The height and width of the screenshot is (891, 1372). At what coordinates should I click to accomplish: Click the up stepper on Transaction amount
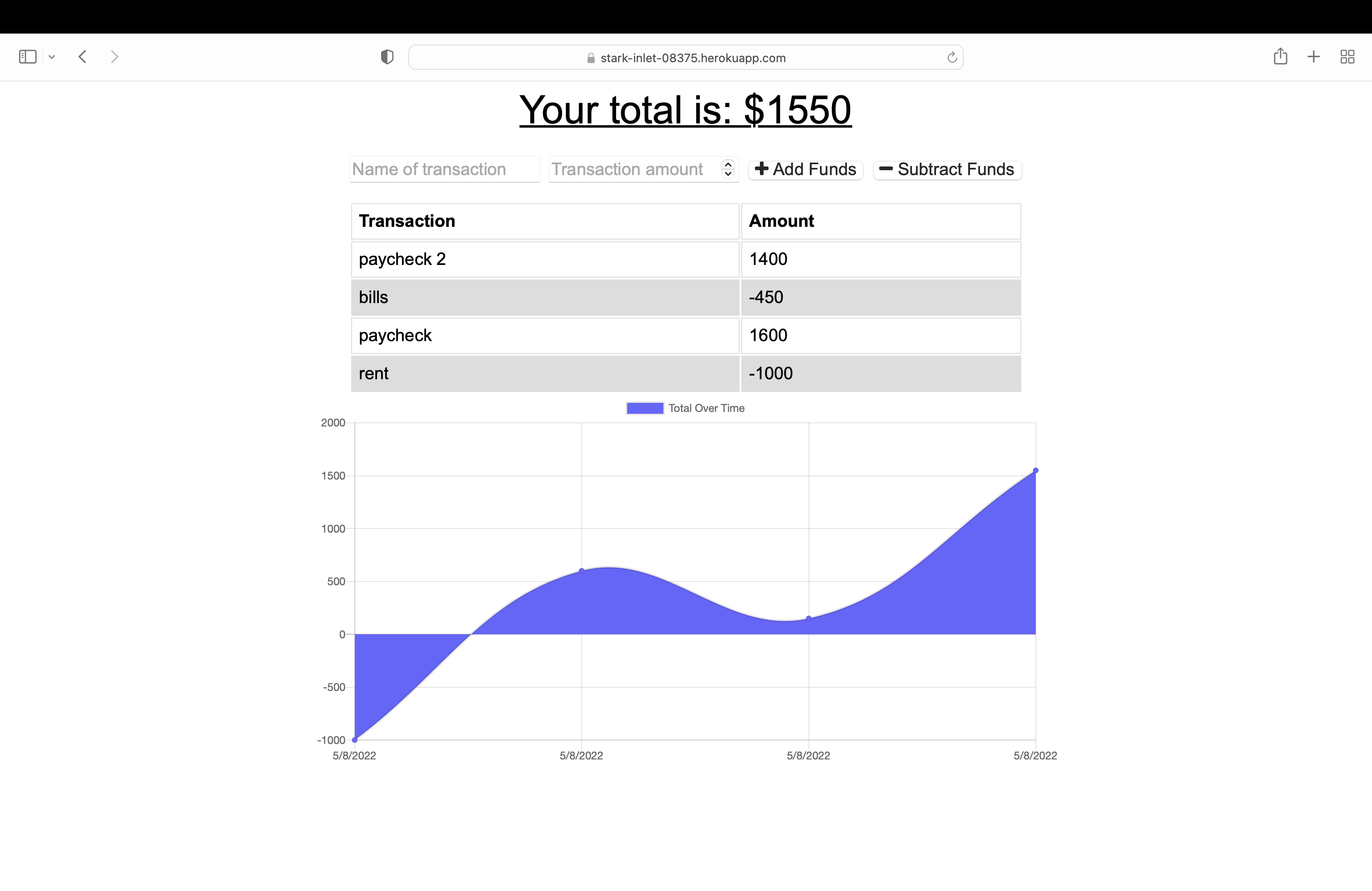tap(727, 165)
